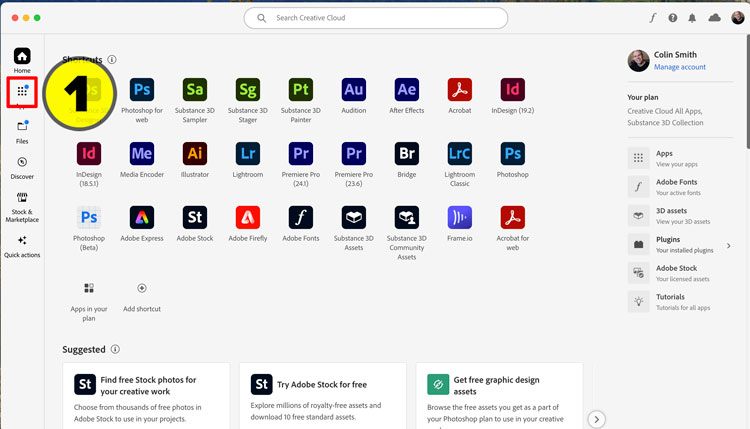Open Apps in your plan
This screenshot has height=429, width=750.
pos(89,300)
